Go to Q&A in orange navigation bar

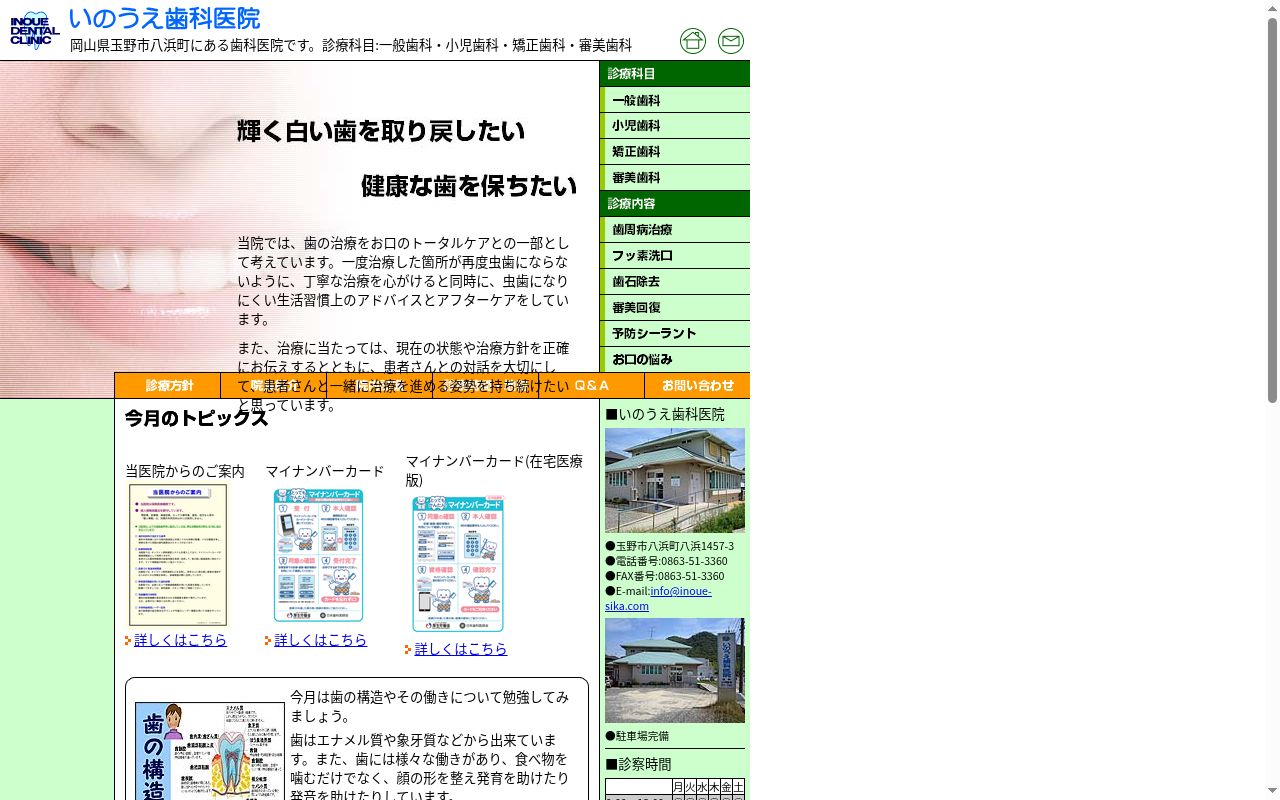coord(592,385)
